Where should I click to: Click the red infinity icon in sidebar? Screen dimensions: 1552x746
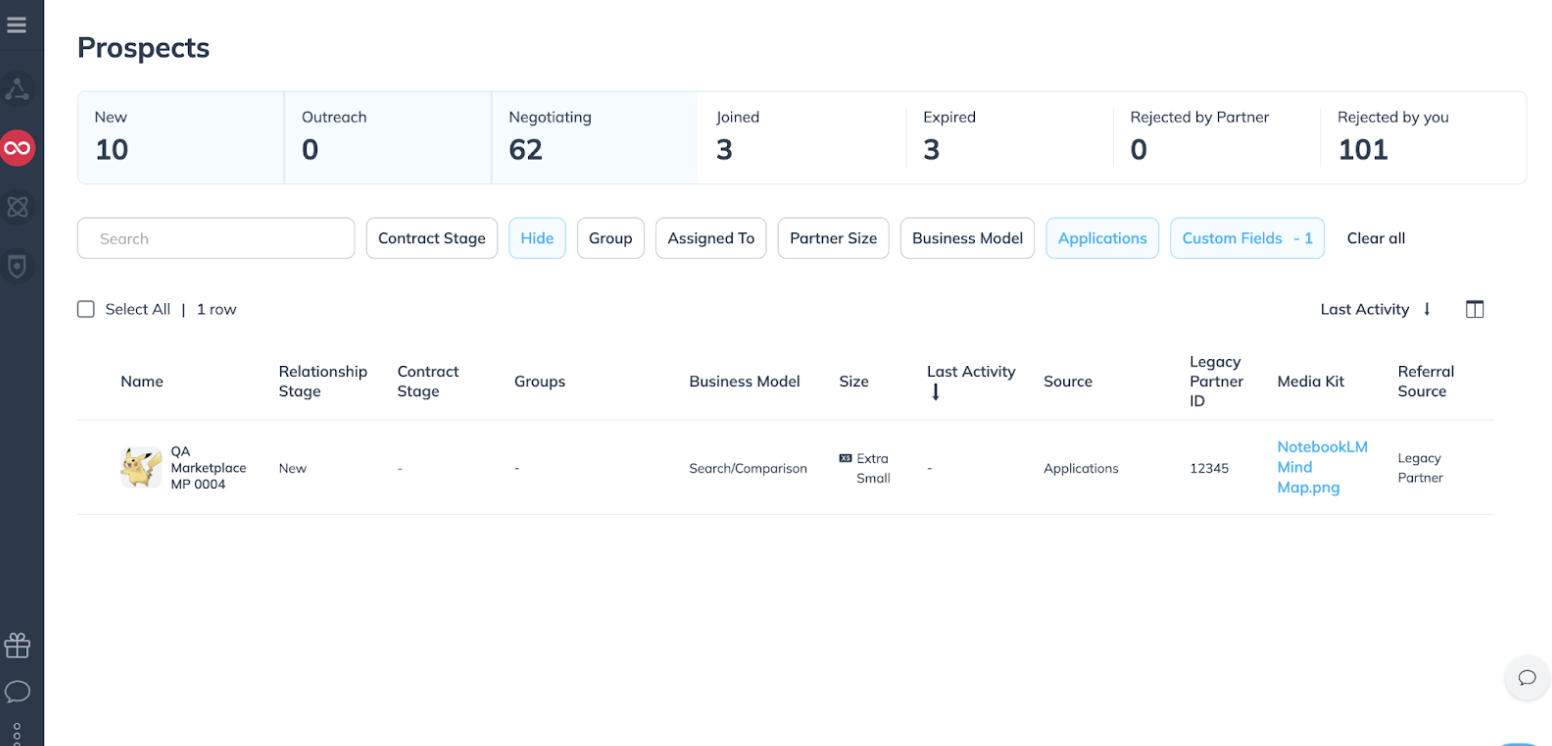click(18, 149)
